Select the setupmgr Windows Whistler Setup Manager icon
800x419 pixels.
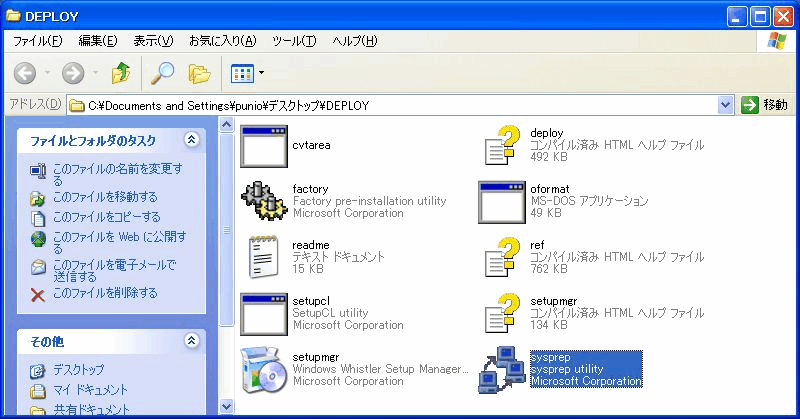tap(264, 368)
